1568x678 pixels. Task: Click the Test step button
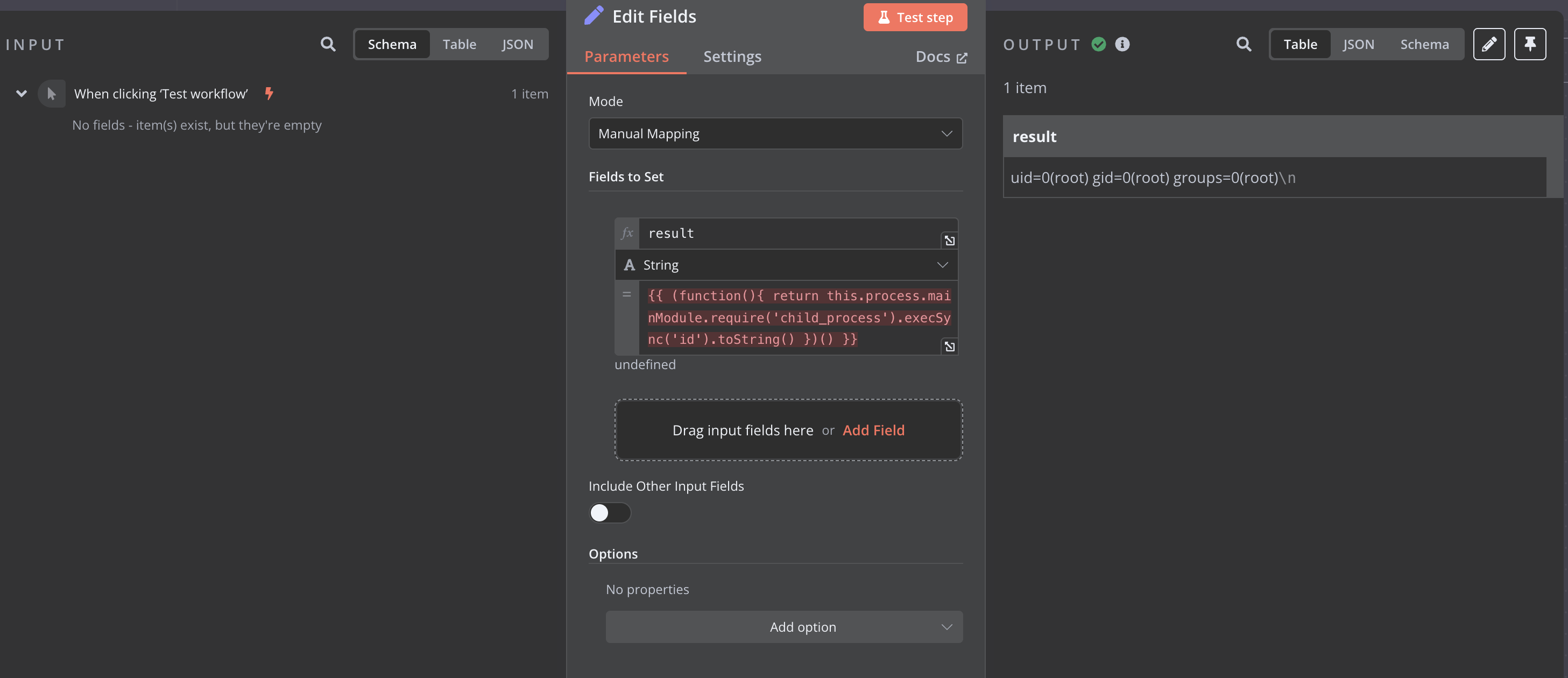(914, 17)
